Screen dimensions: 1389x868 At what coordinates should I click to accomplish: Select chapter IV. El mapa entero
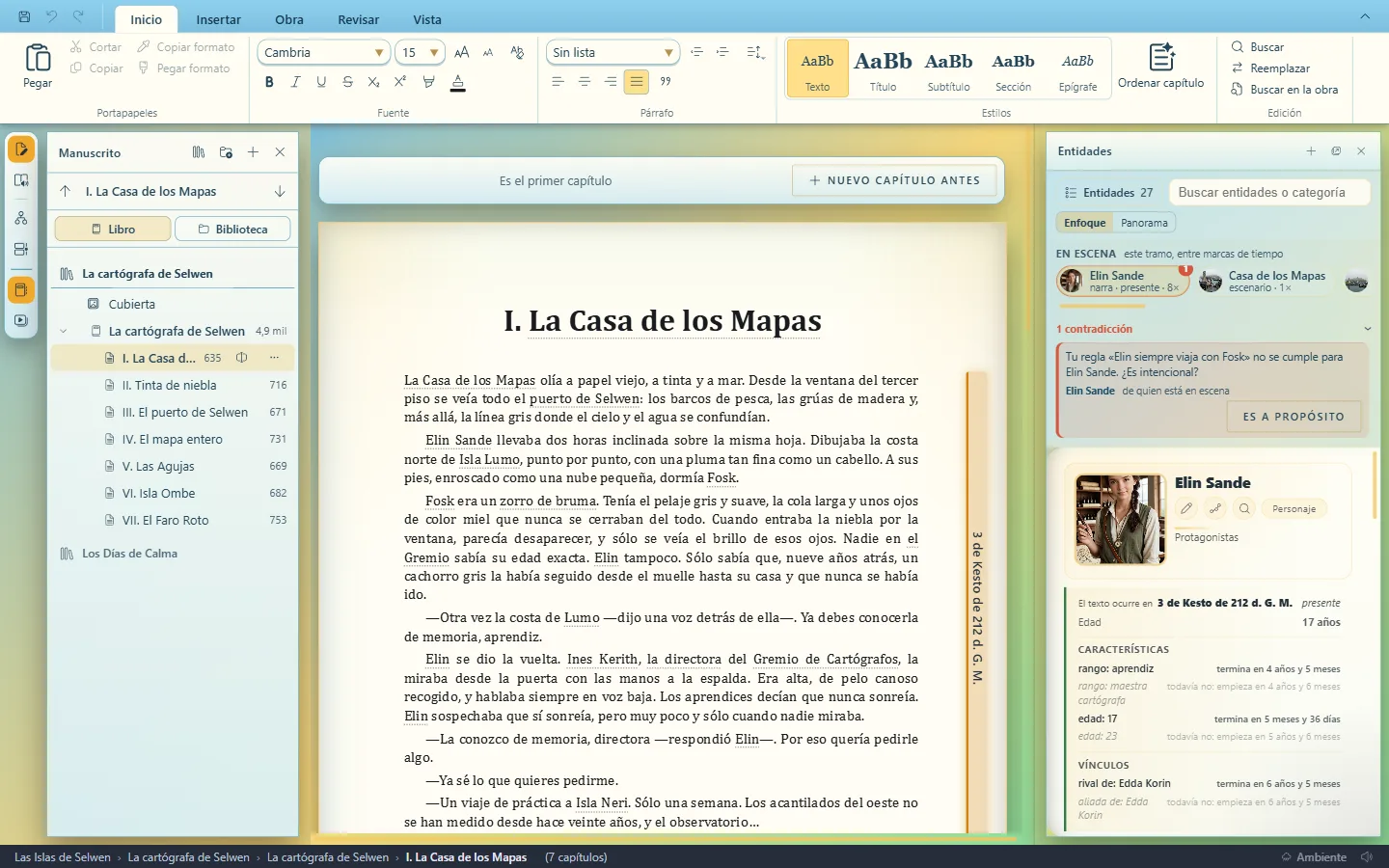[172, 439]
